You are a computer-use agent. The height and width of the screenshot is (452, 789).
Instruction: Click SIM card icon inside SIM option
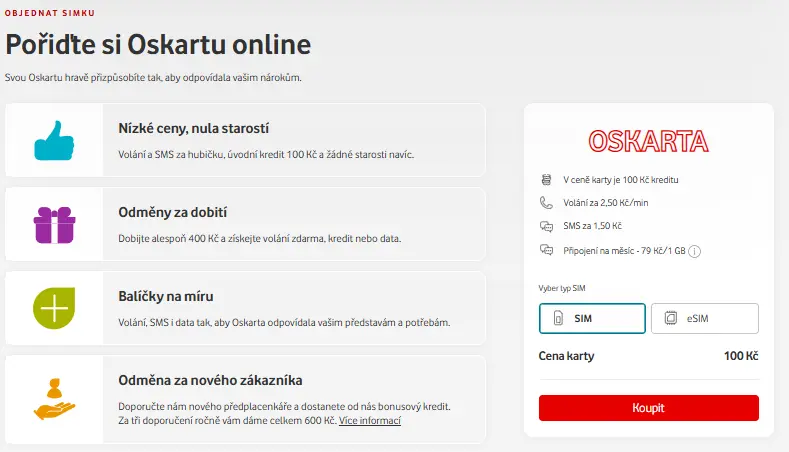558,318
